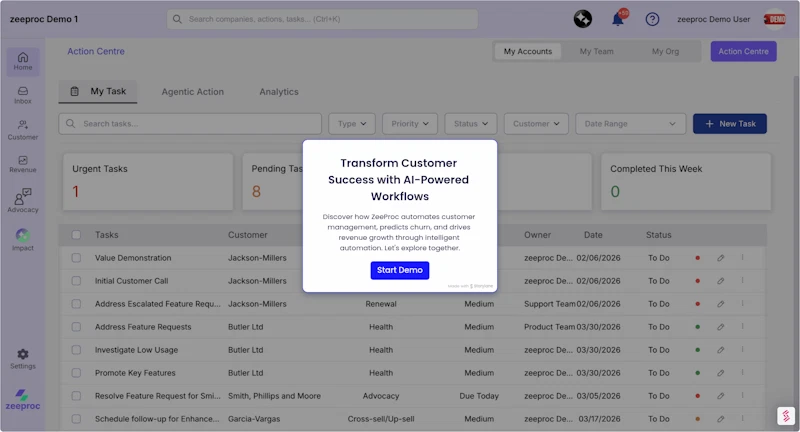Open more options for Promote Key Features row

742,372
